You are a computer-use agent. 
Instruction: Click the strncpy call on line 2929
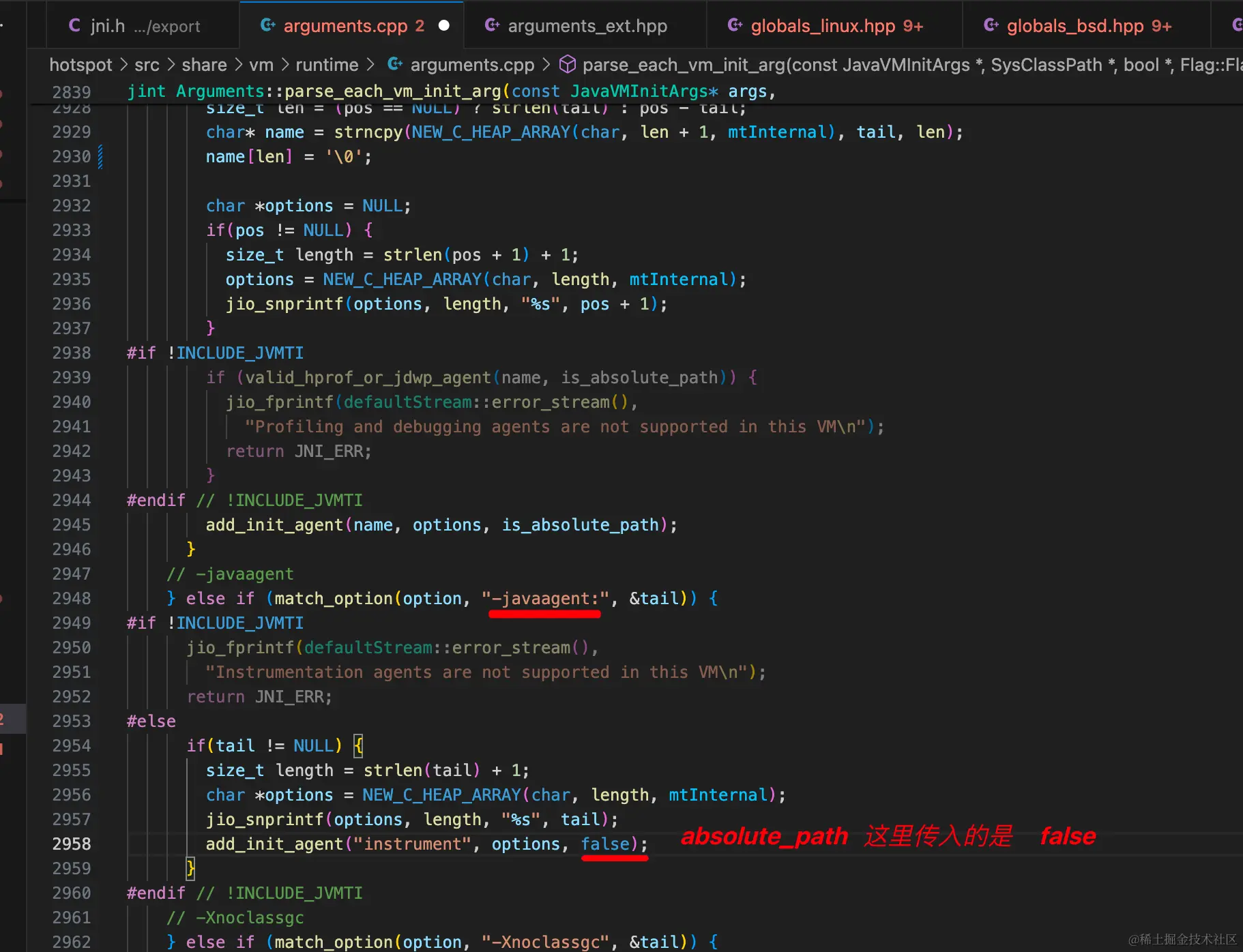pyautogui.click(x=368, y=132)
